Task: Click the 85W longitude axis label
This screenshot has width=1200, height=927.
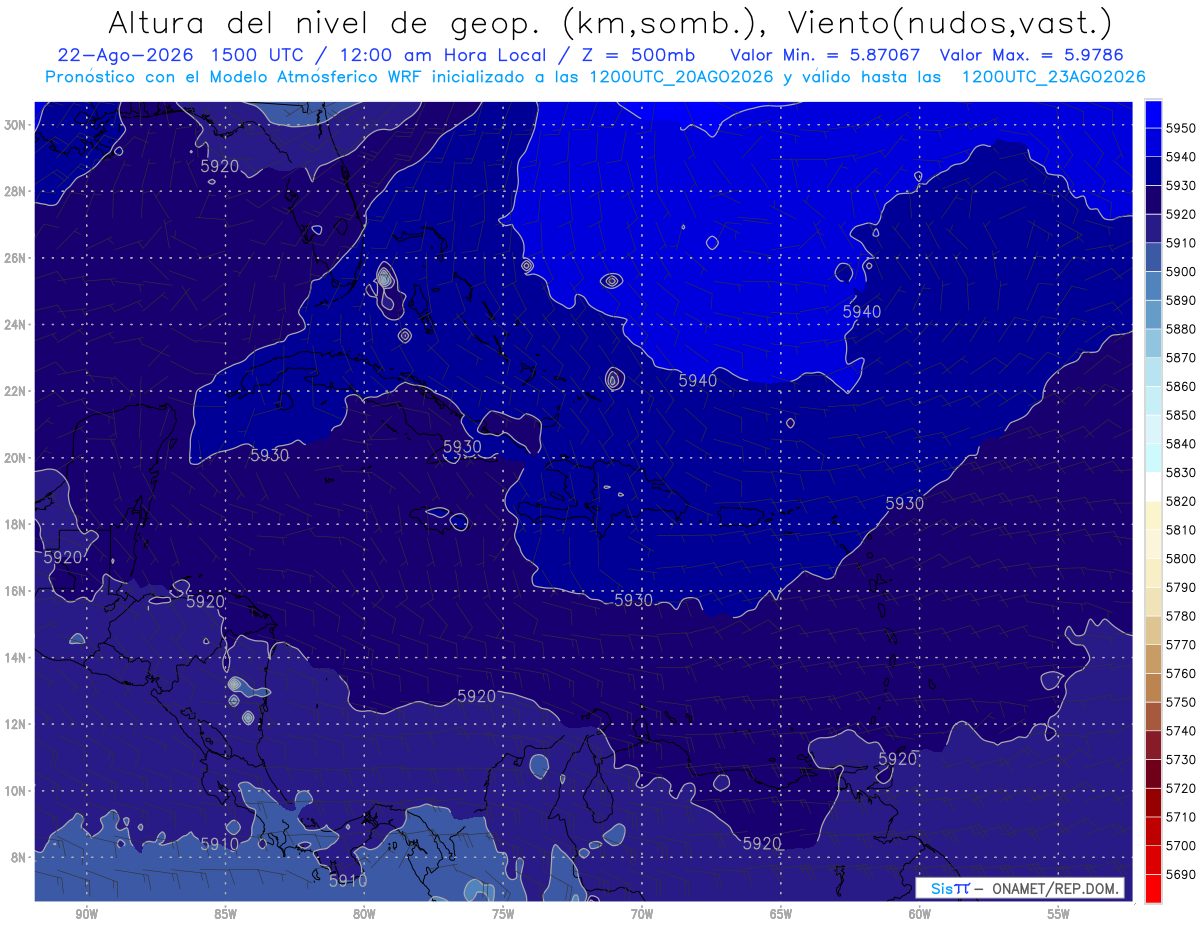Action: pyautogui.click(x=226, y=914)
